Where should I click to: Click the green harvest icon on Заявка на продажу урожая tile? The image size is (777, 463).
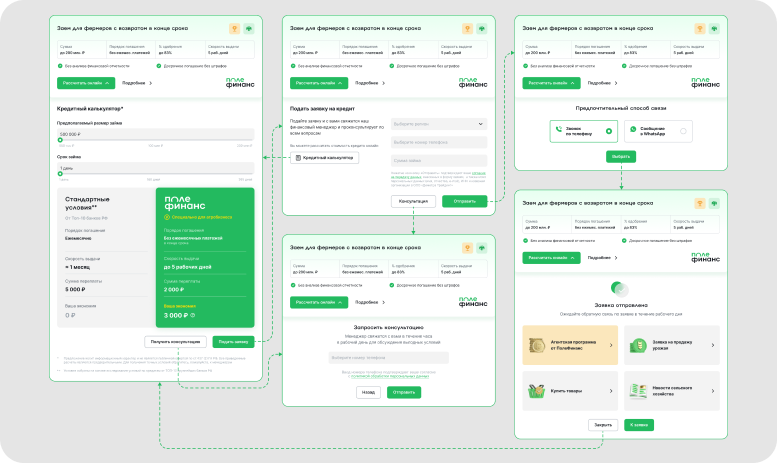point(638,345)
